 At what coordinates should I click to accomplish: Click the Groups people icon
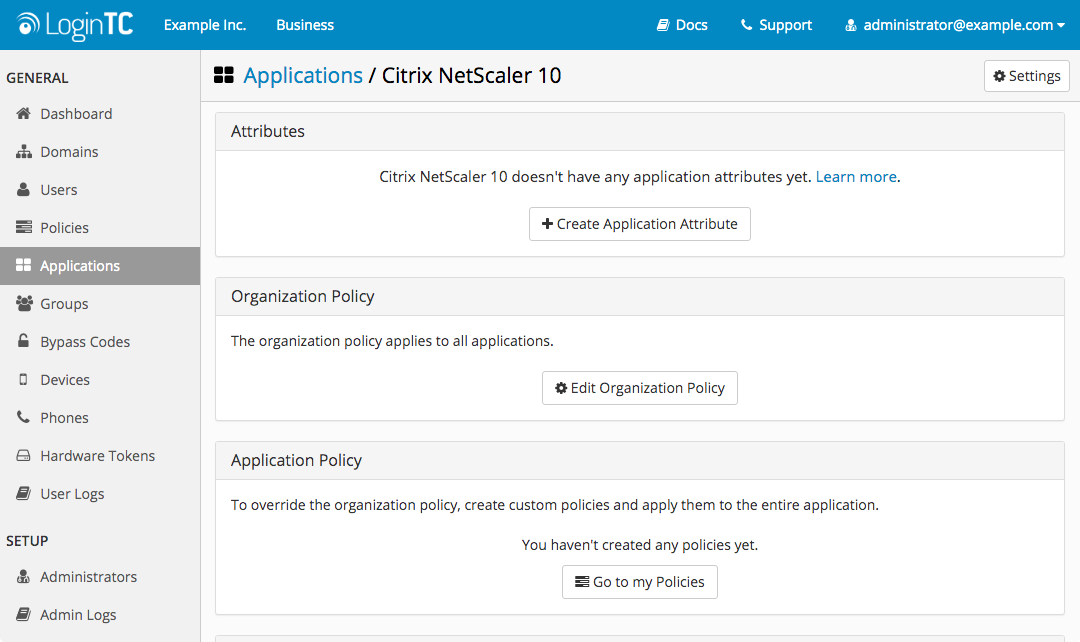click(24, 303)
